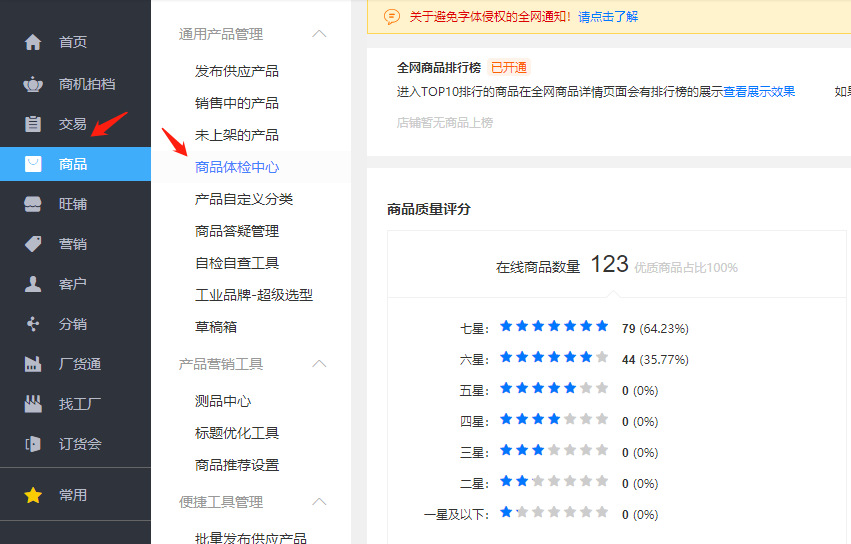Viewport: 851px width, 544px height.
Task: Click the 请点击了解 notice link
Action: pos(608,16)
